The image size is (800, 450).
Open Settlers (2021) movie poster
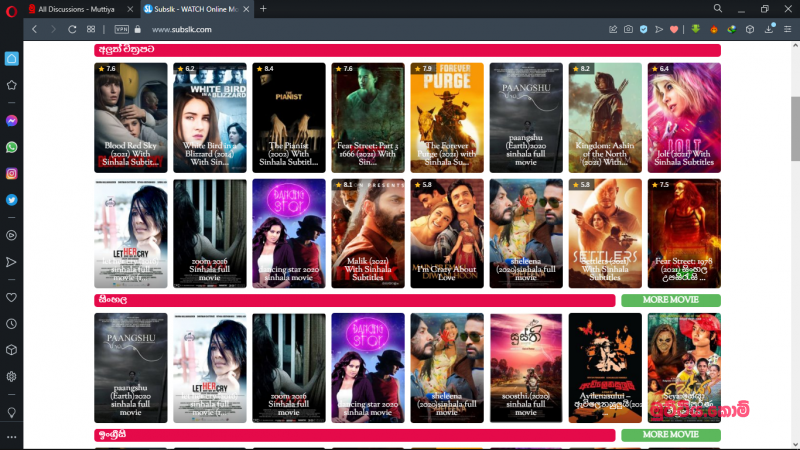(605, 233)
